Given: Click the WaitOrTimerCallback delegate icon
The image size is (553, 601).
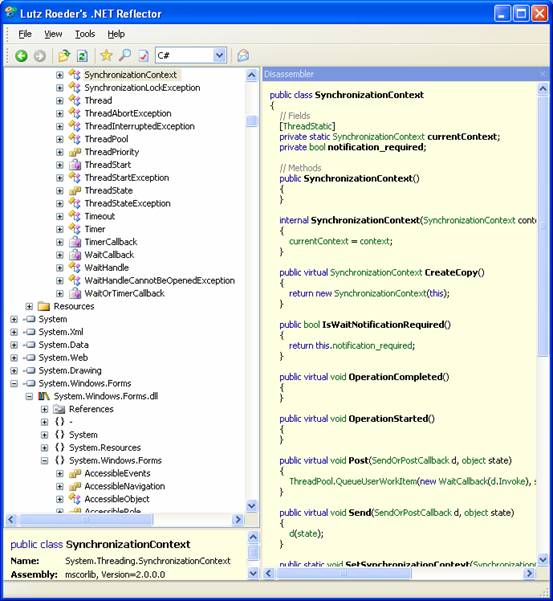Looking at the screenshot, I should 75,294.
